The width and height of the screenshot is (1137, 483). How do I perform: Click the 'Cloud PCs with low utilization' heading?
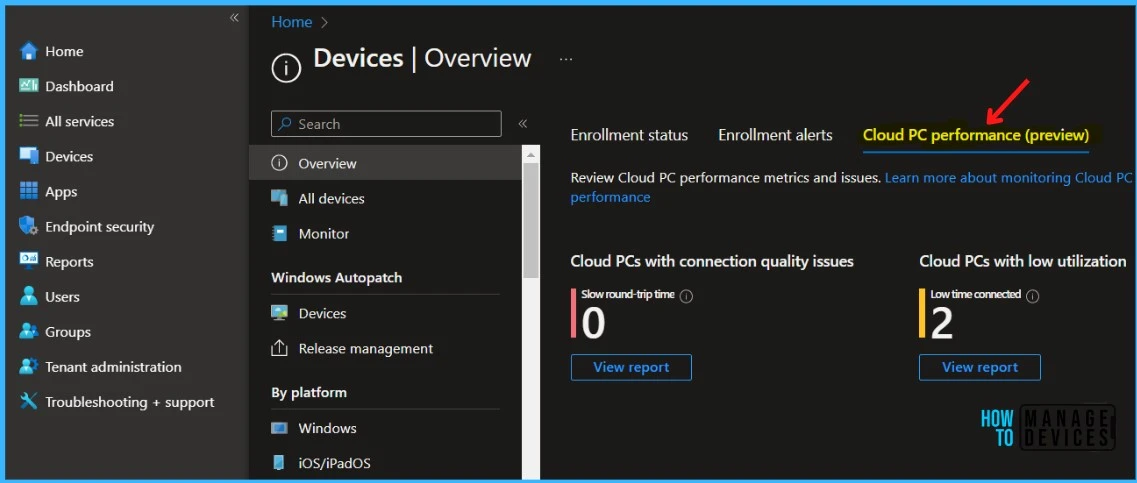point(1022,261)
